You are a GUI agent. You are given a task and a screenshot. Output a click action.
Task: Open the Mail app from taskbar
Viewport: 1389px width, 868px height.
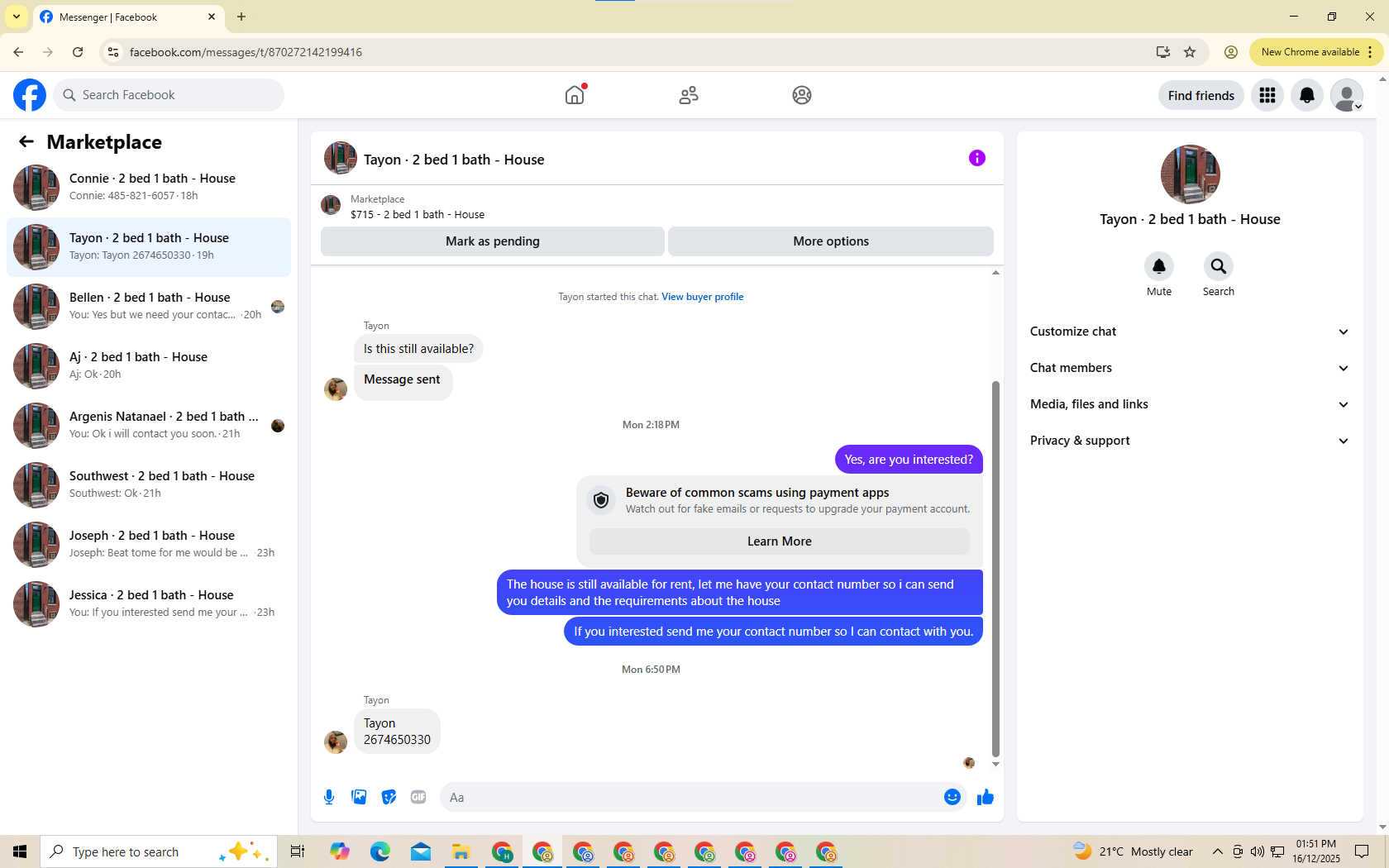point(421,851)
